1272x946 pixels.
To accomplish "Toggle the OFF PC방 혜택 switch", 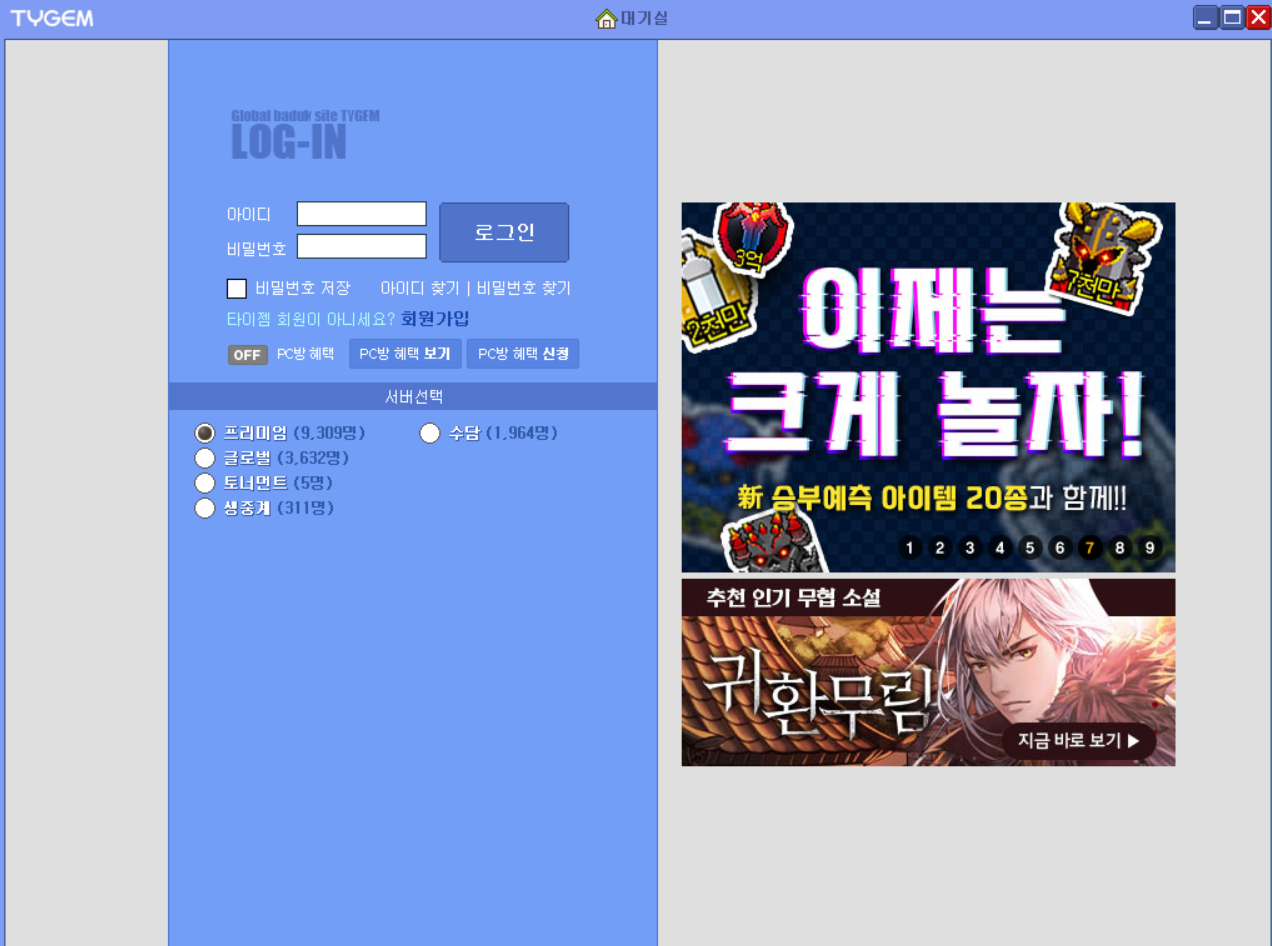I will (248, 355).
